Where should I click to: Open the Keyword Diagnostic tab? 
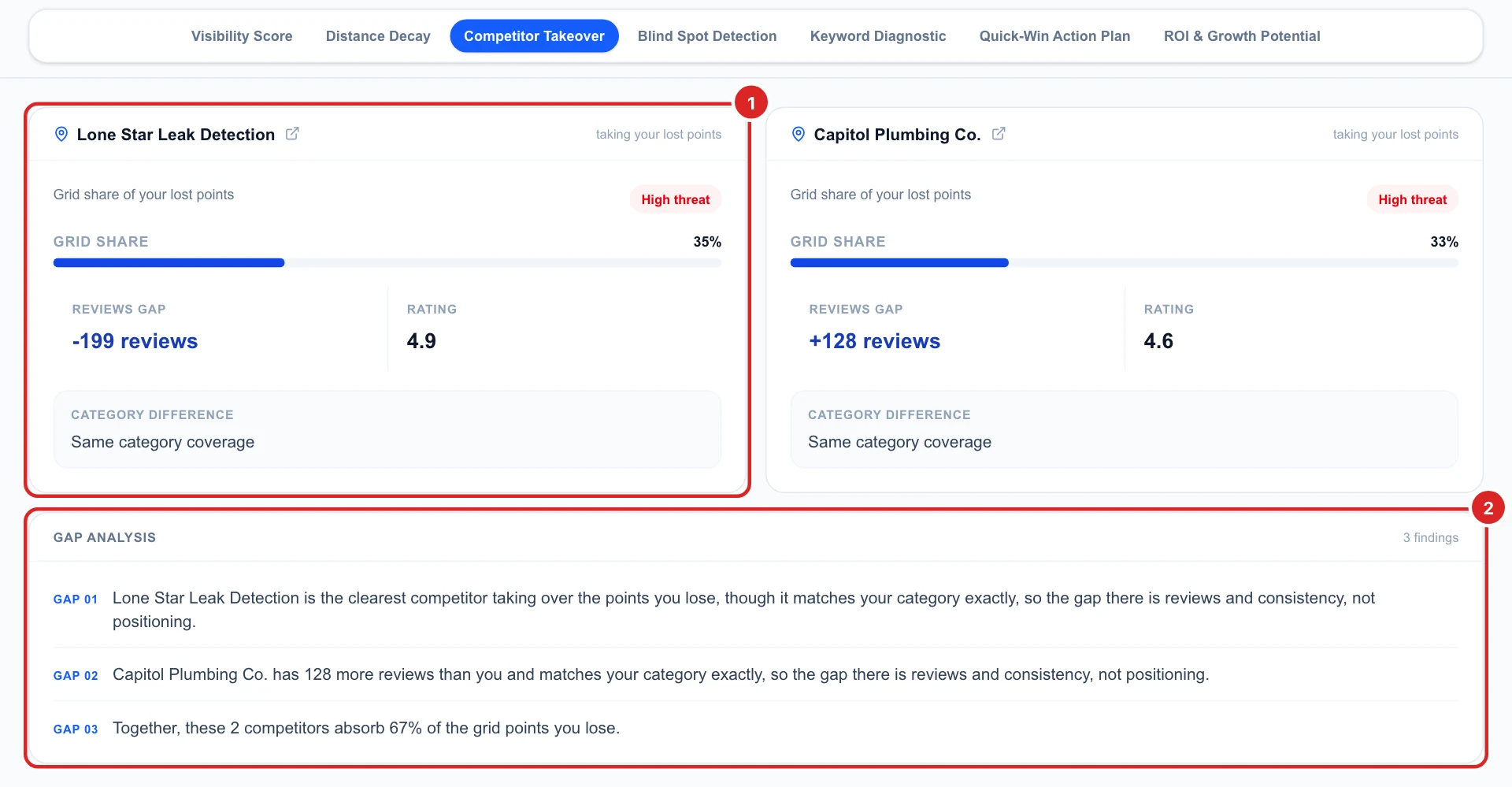click(x=878, y=36)
